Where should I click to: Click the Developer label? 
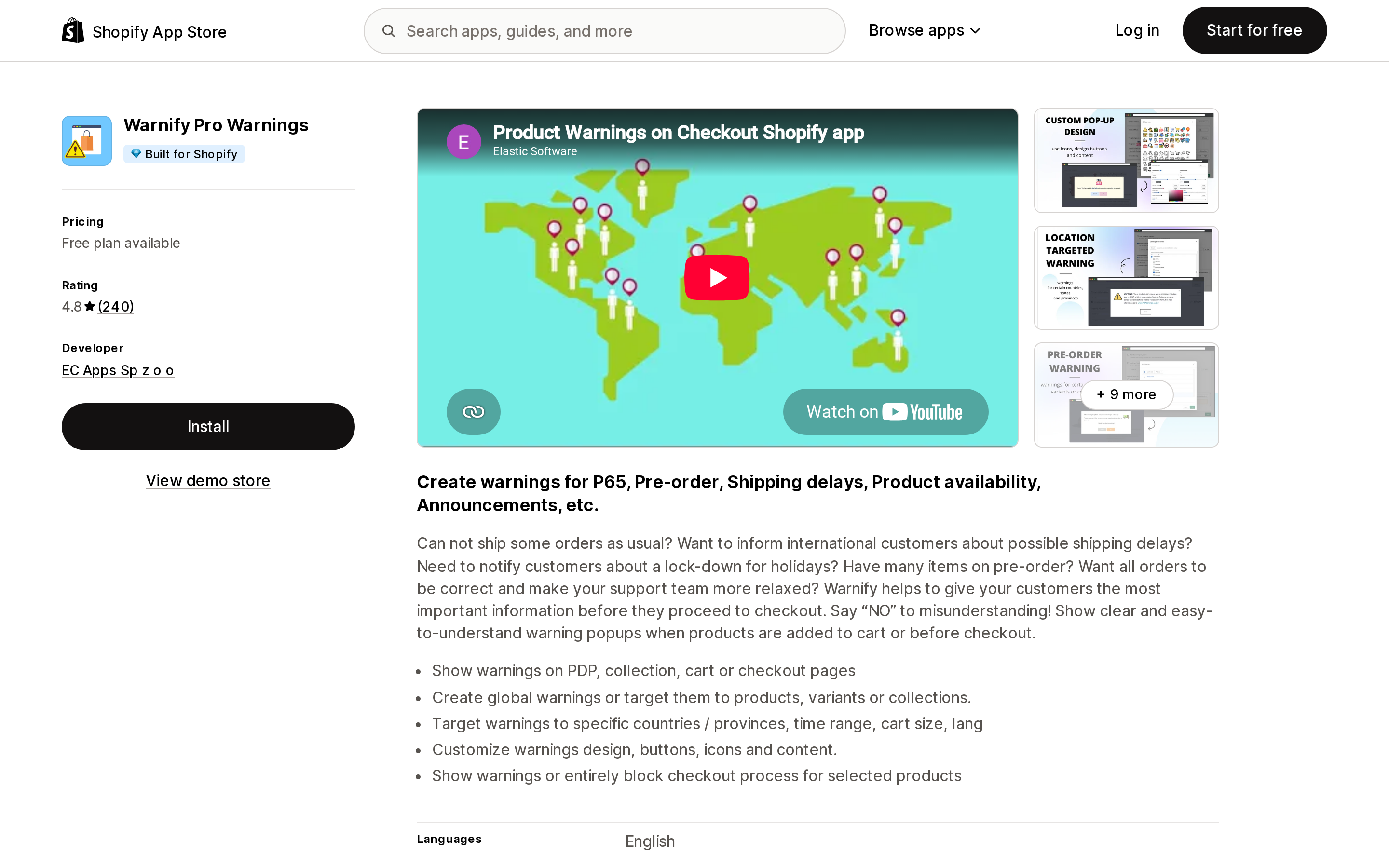click(x=93, y=348)
